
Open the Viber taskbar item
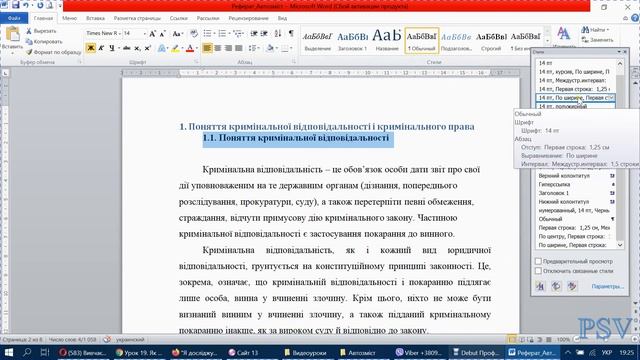coord(419,352)
